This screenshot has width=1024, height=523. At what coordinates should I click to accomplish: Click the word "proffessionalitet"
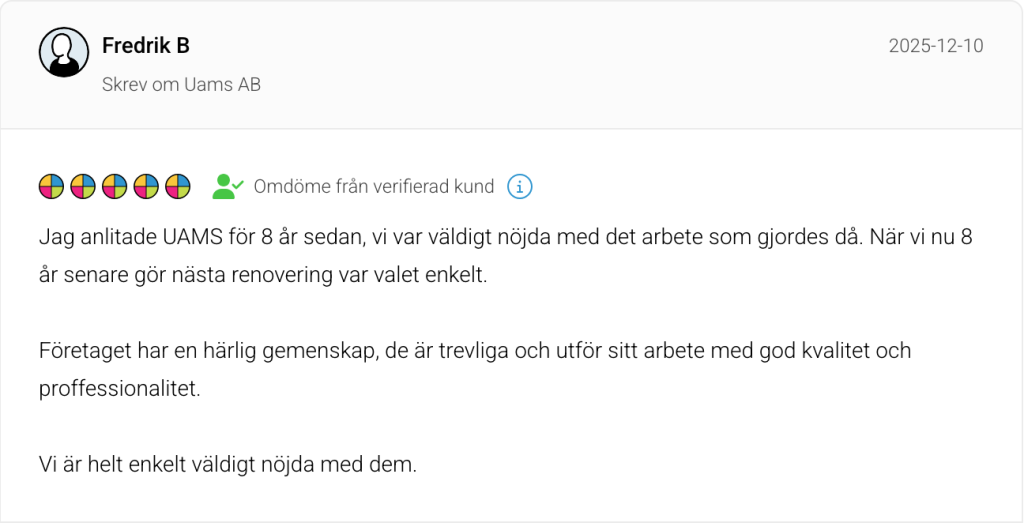[x=120, y=388]
